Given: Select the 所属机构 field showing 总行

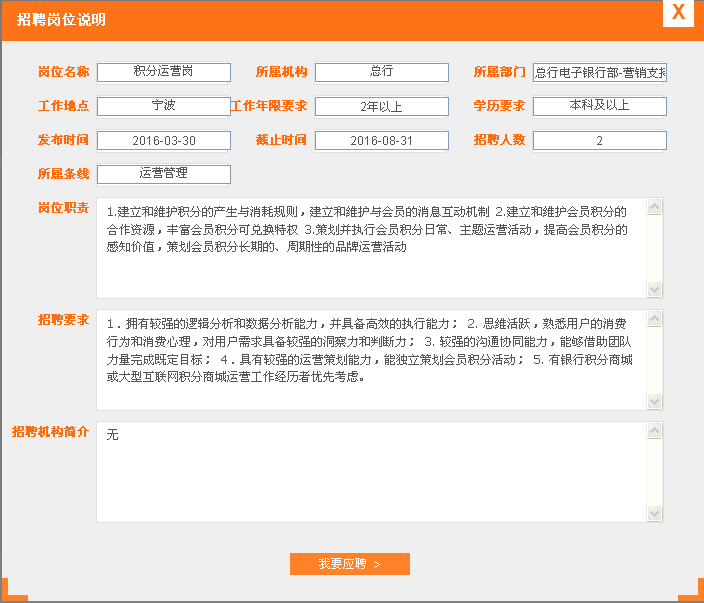Looking at the screenshot, I should [382, 72].
